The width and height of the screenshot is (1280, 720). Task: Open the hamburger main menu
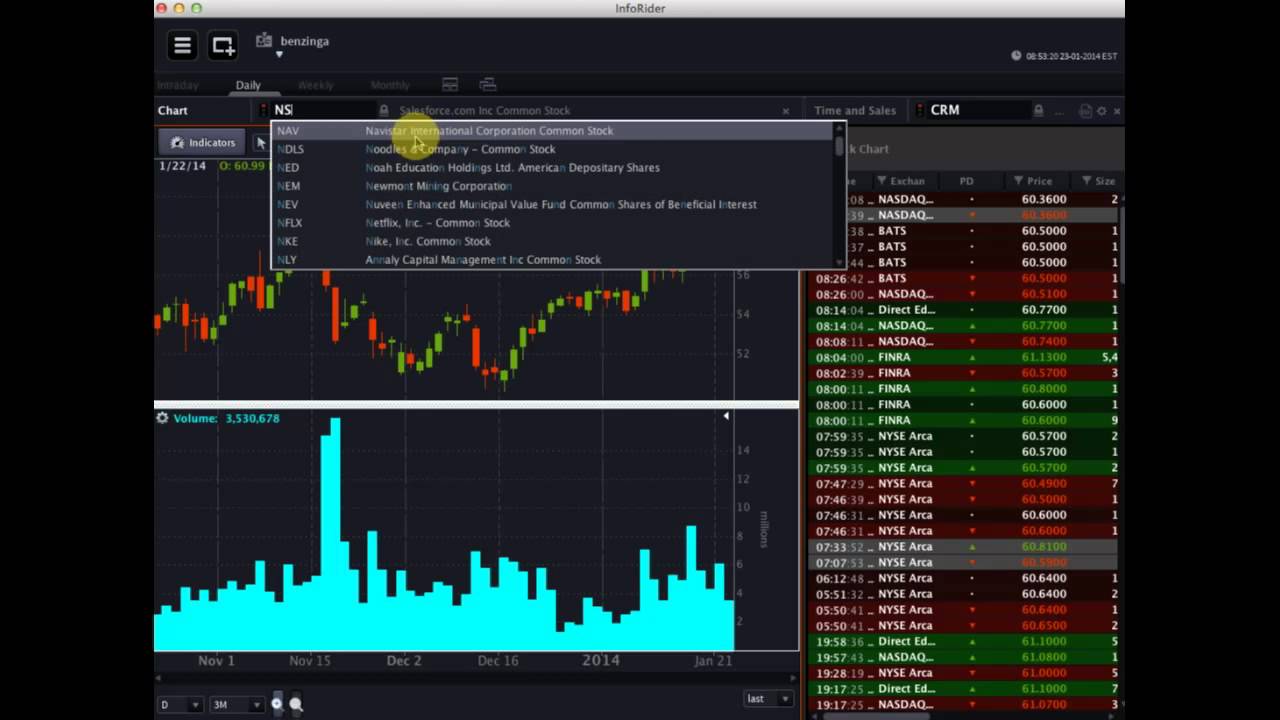[182, 45]
